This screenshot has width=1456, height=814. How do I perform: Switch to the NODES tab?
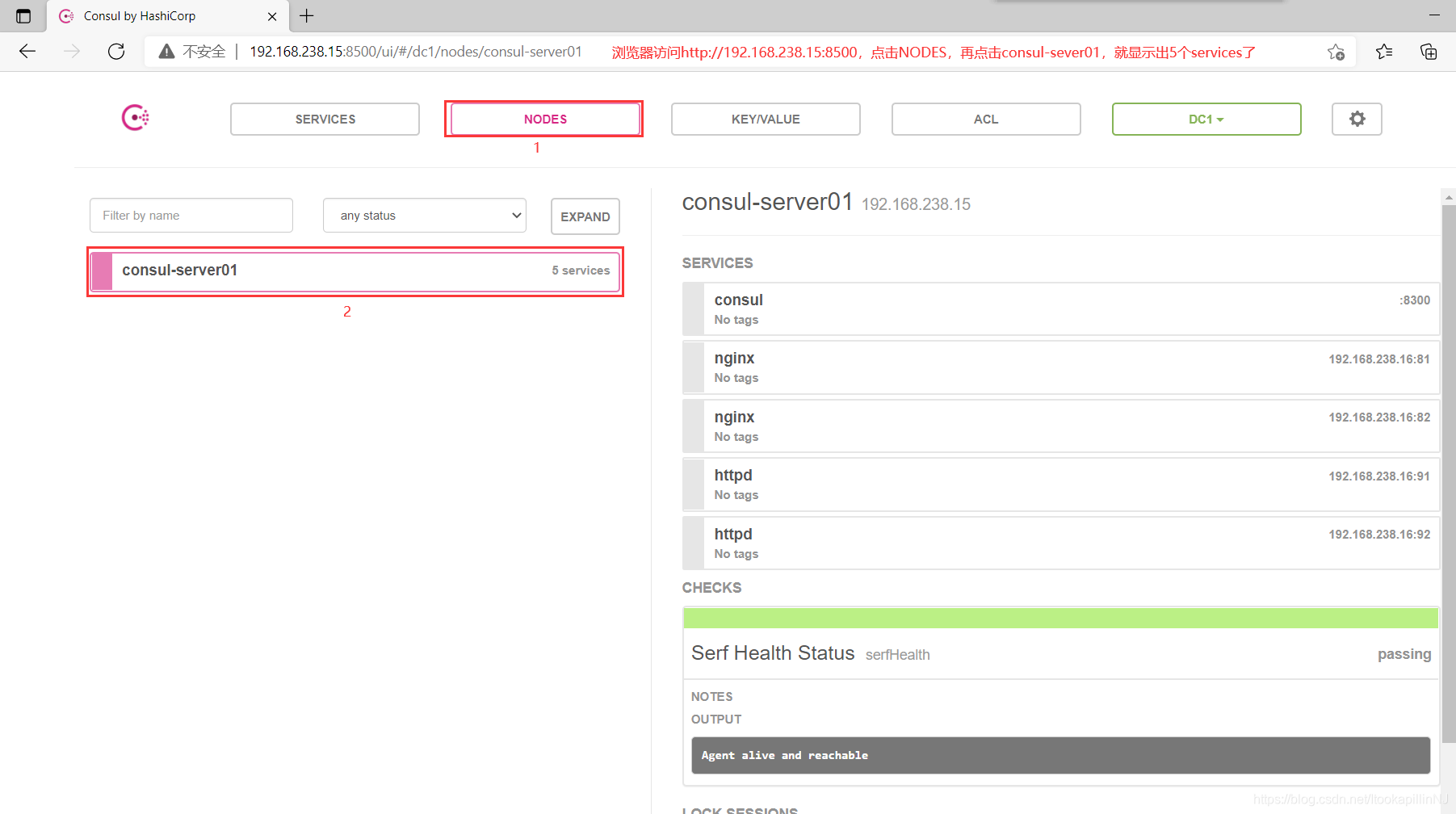click(545, 119)
